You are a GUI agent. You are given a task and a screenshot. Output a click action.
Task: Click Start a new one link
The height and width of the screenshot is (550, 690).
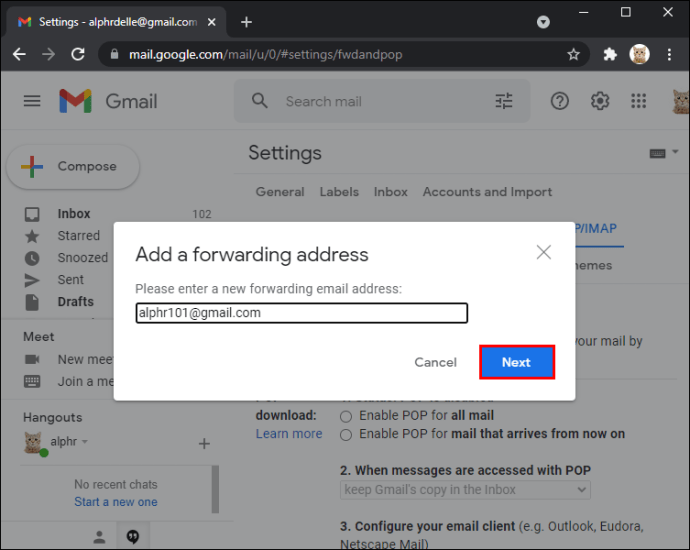click(116, 502)
